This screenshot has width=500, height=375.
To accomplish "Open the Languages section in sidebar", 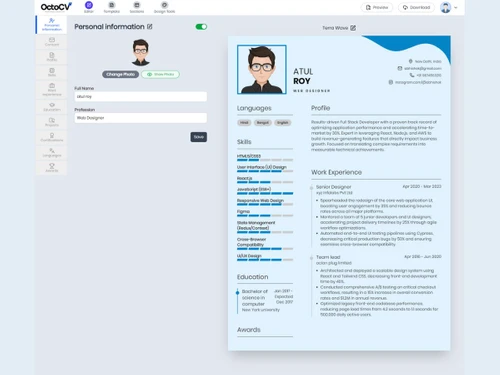I will point(52,153).
